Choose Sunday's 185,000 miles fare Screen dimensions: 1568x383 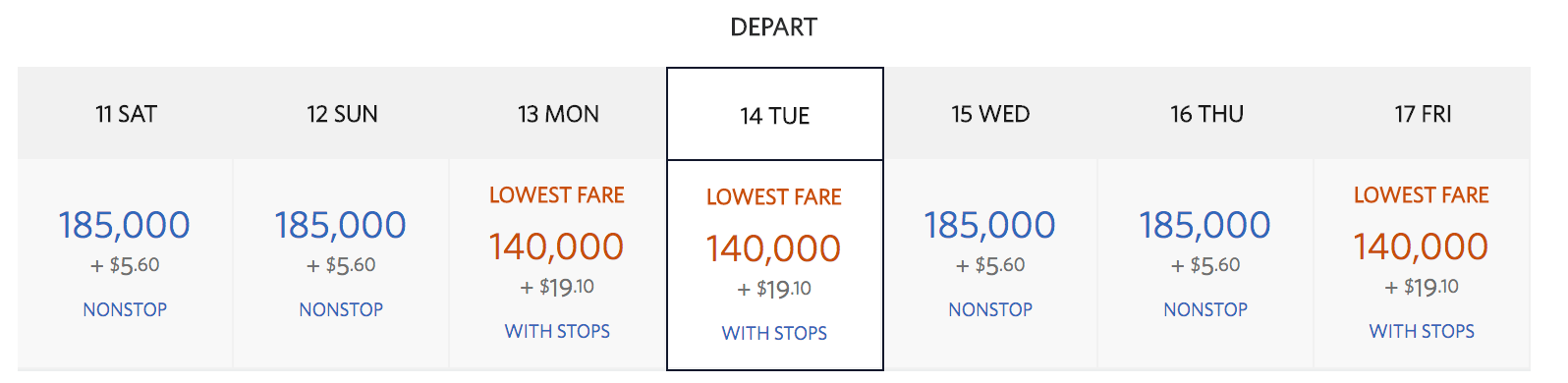[x=340, y=225]
